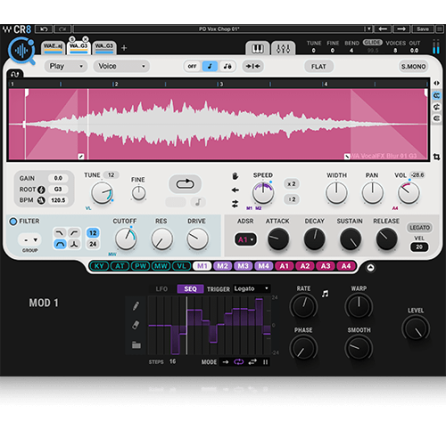Viewport: 446px width, 446px height.
Task: Detect root note icon next to ROOT
Action: pyautogui.click(x=41, y=190)
